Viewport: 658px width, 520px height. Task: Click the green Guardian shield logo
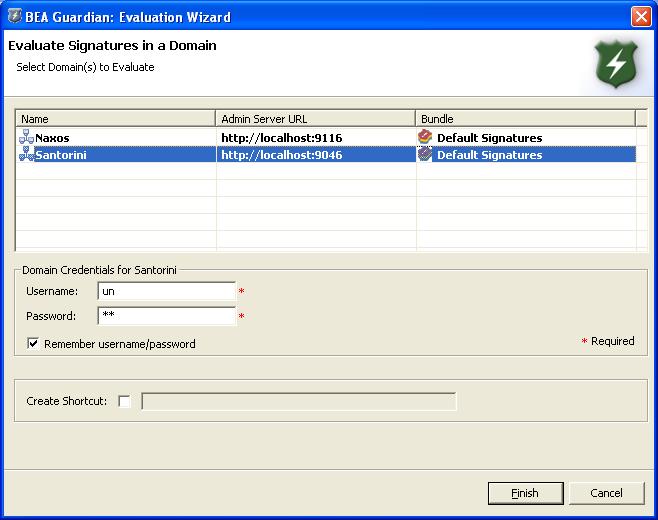tap(616, 64)
